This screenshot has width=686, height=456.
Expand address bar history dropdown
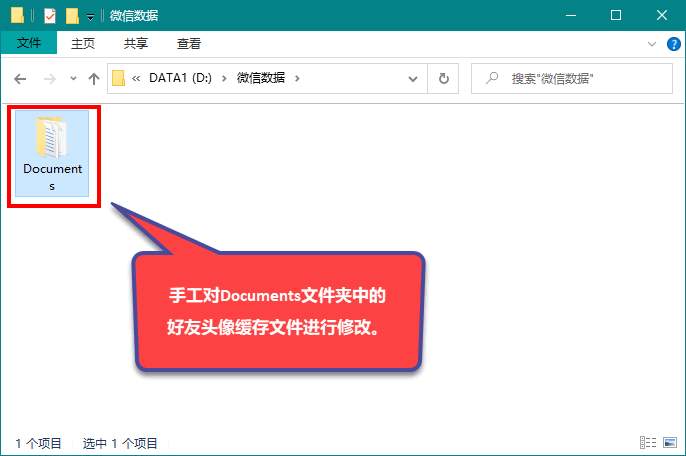[412, 79]
